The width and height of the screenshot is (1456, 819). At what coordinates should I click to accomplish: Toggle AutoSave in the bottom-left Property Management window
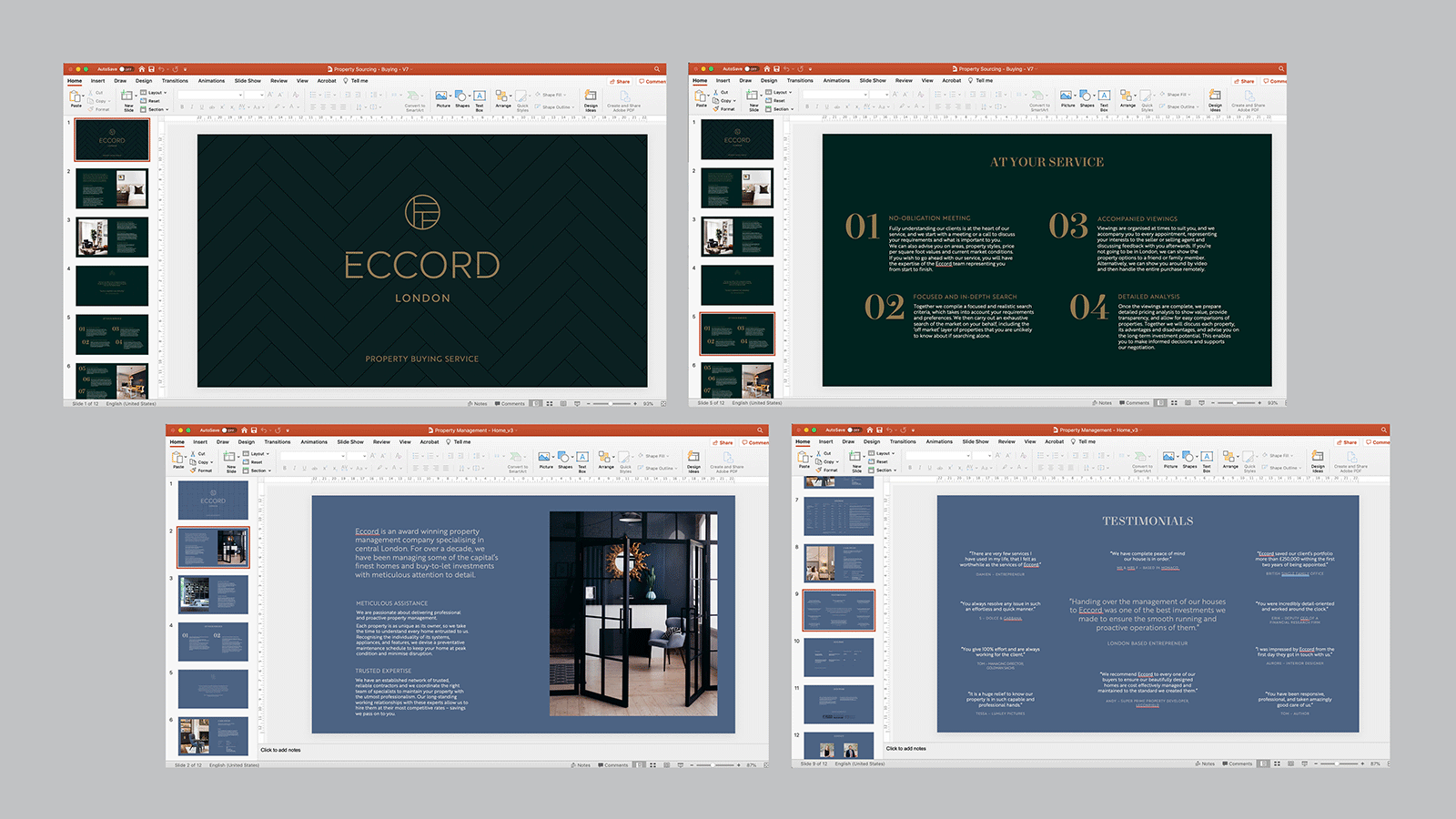tap(229, 430)
